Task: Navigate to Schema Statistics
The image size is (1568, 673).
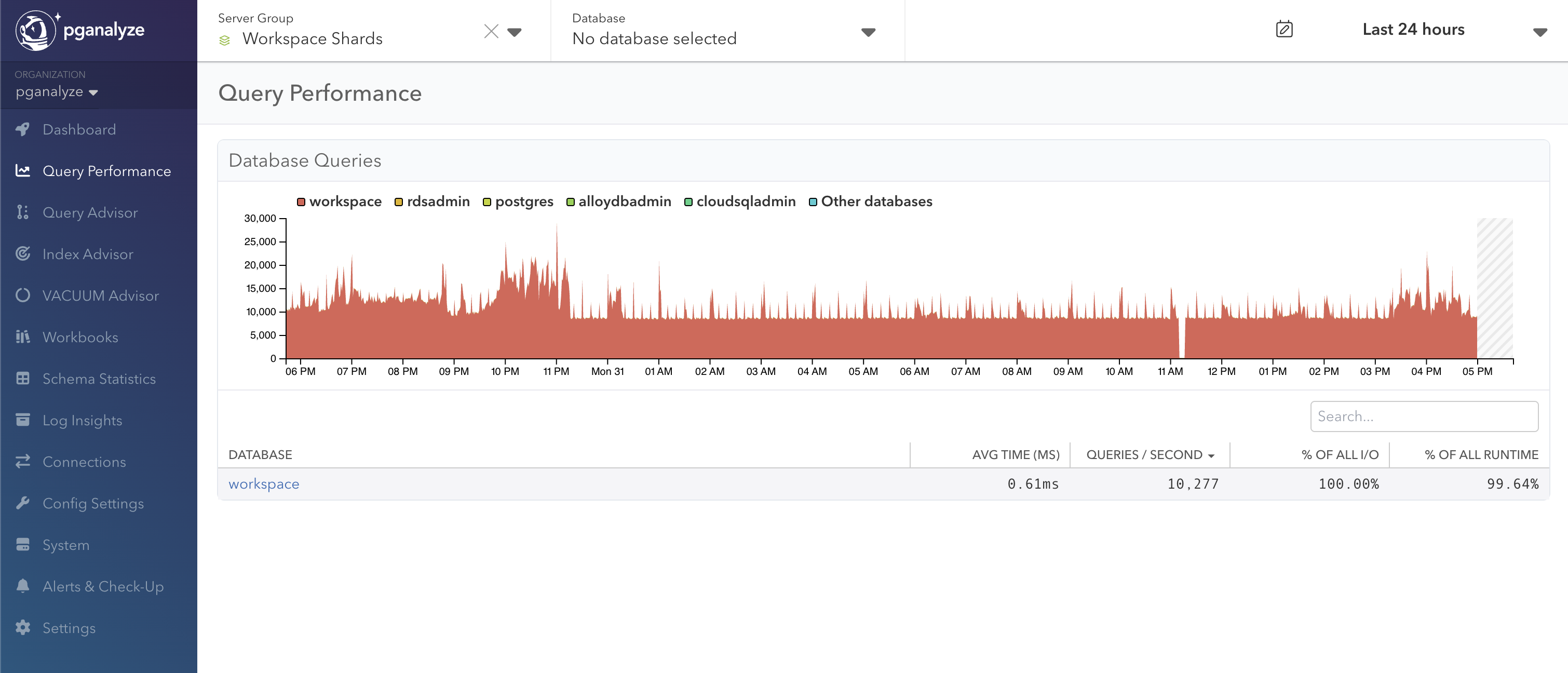Action: (x=99, y=378)
